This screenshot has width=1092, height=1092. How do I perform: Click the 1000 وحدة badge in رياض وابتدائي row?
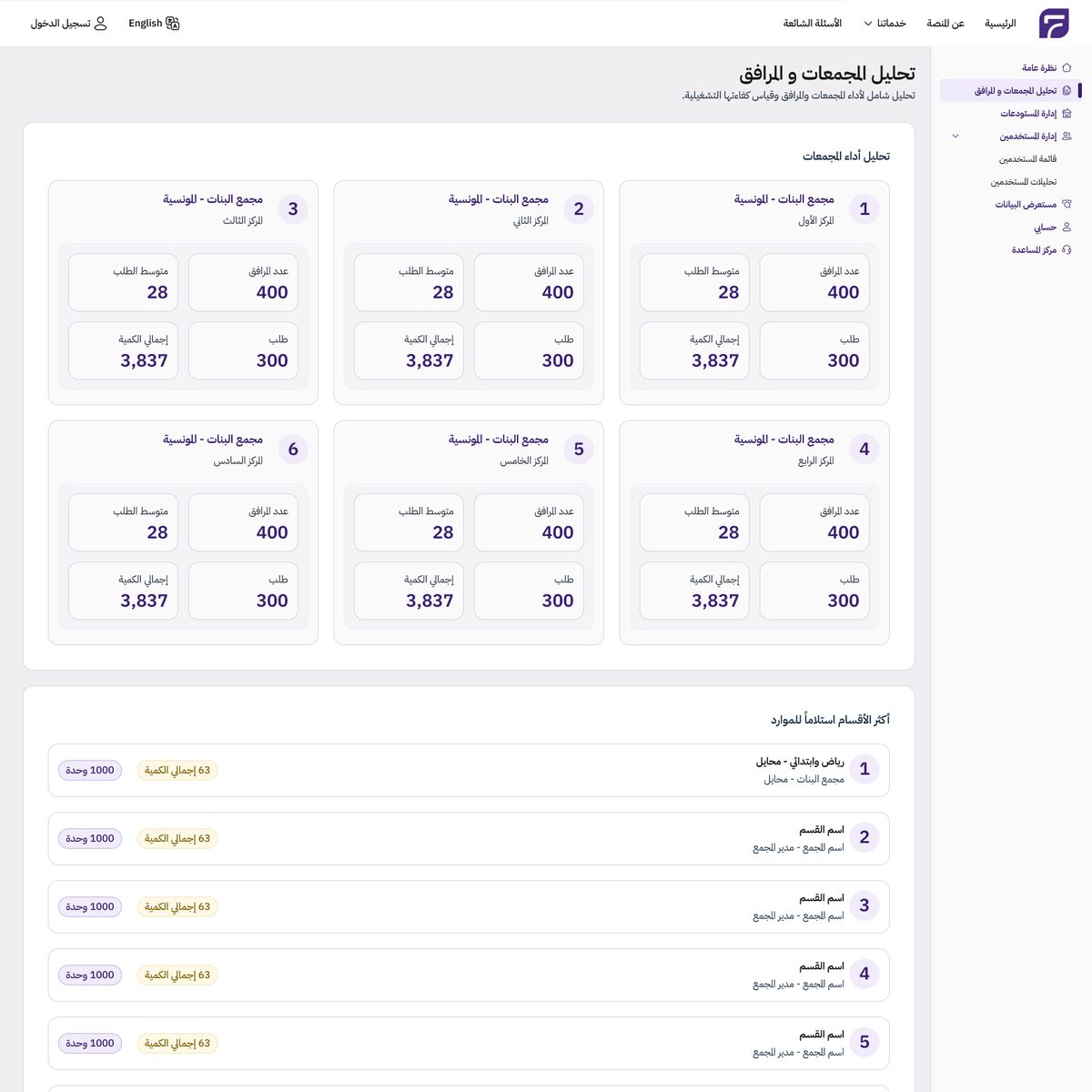(x=90, y=771)
